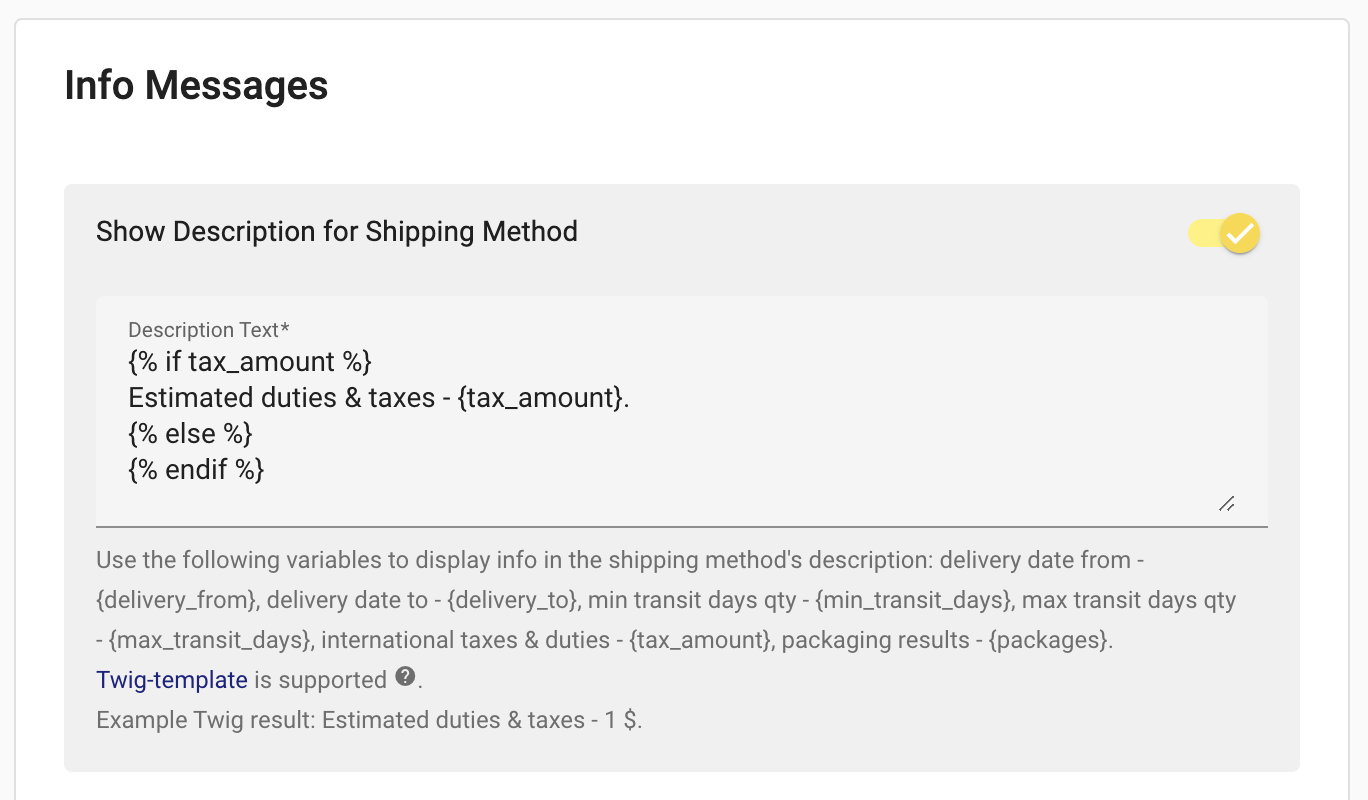The width and height of the screenshot is (1368, 800).
Task: Click the {min_transit_days} variable hint
Action: point(909,600)
